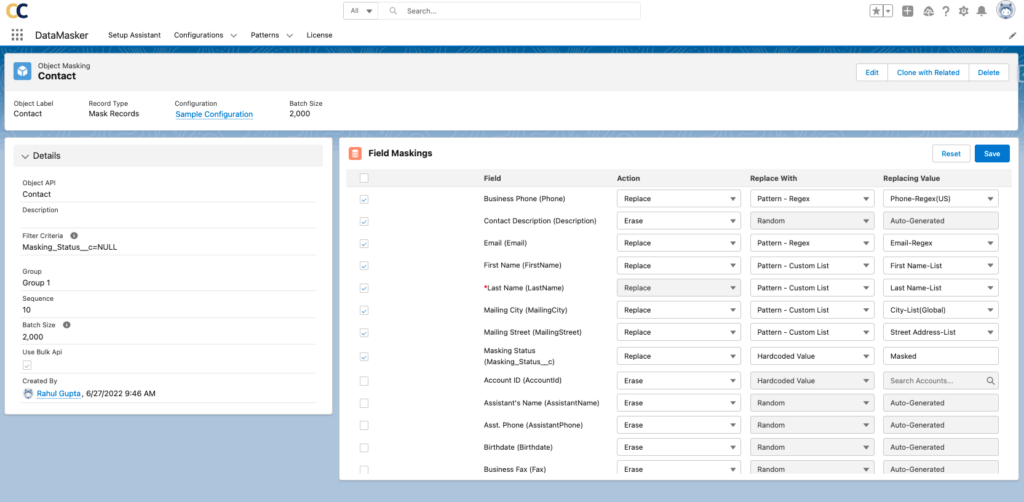This screenshot has width=1024, height=502.
Task: Click the Search Accounts input field
Action: pyautogui.click(x=936, y=381)
